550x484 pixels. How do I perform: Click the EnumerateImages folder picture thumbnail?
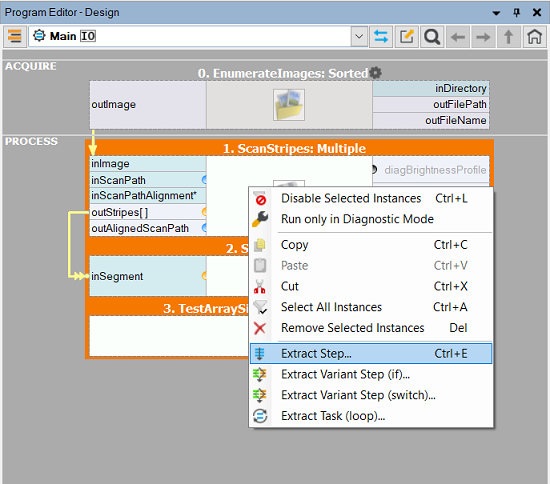[289, 105]
